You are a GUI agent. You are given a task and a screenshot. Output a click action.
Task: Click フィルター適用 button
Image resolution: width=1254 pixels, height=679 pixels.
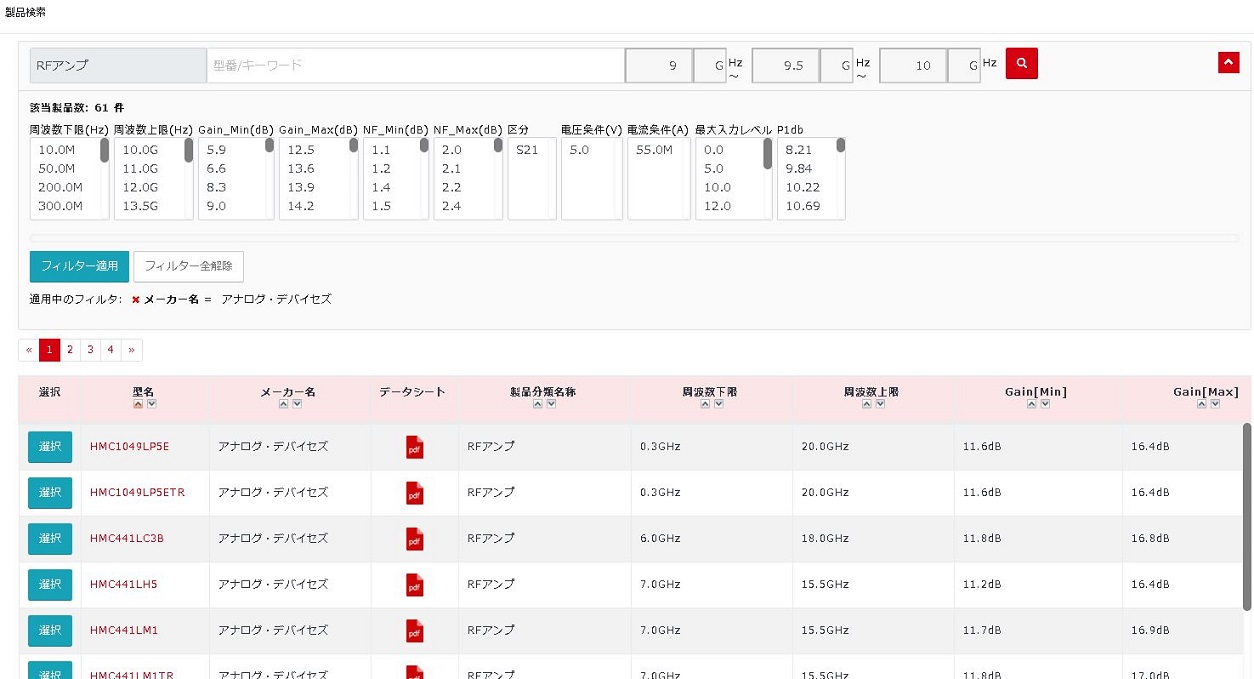pyautogui.click(x=79, y=267)
